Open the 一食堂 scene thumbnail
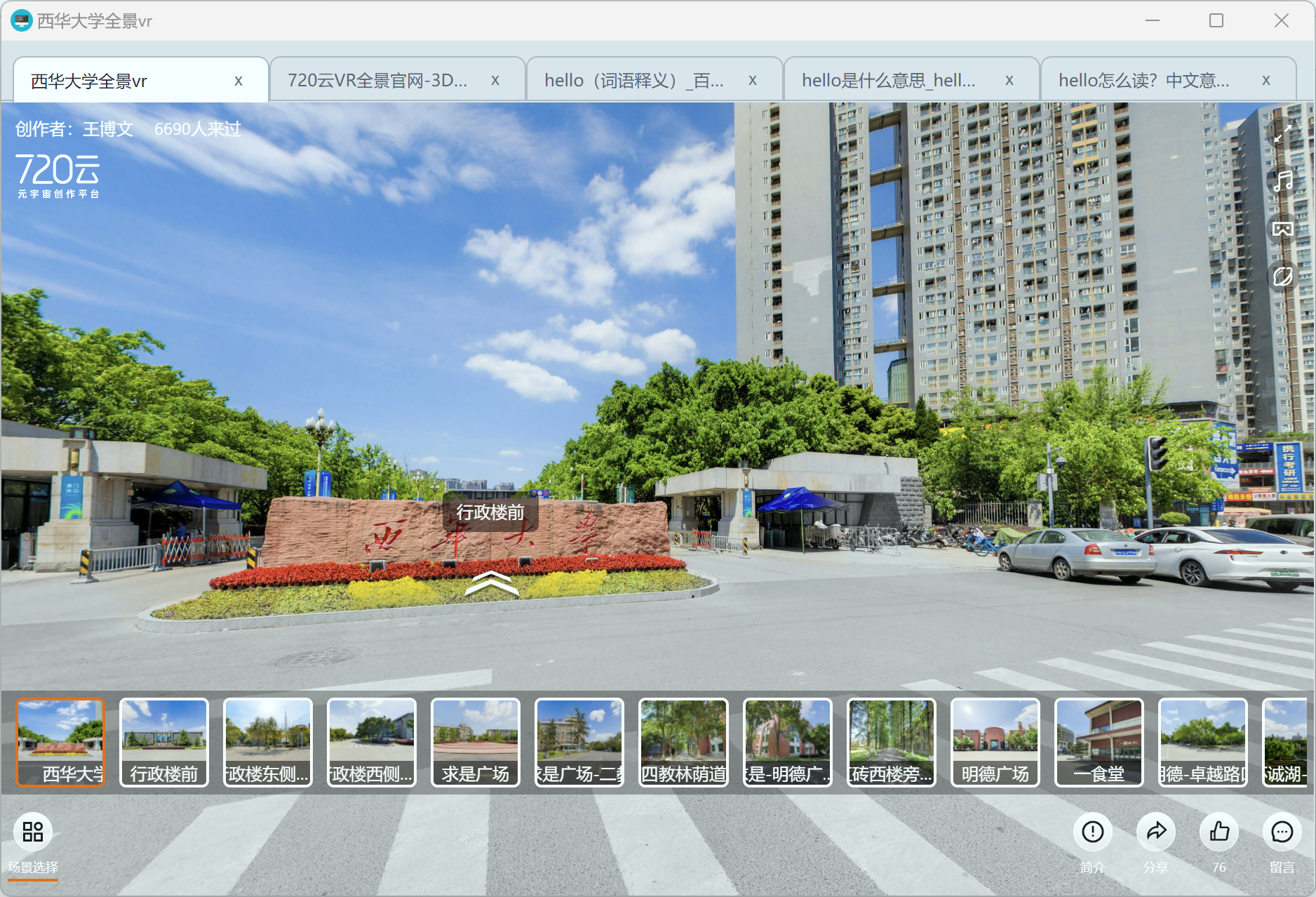Screen dimensions: 1316x897 click(1099, 742)
